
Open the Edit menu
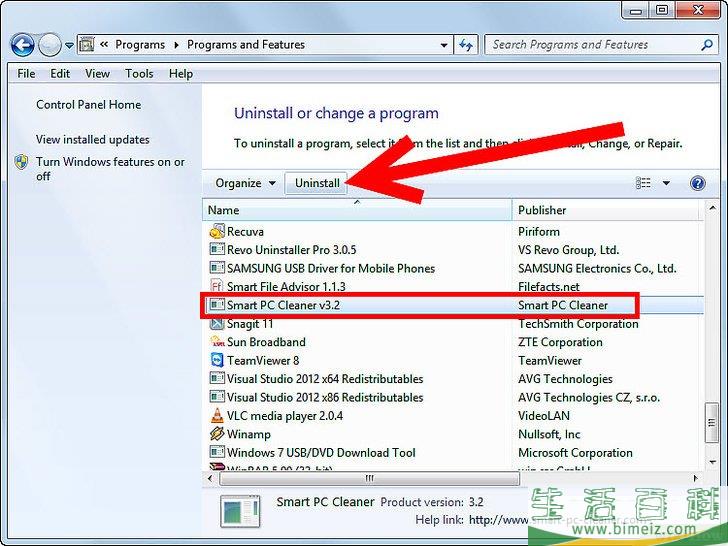(x=60, y=74)
